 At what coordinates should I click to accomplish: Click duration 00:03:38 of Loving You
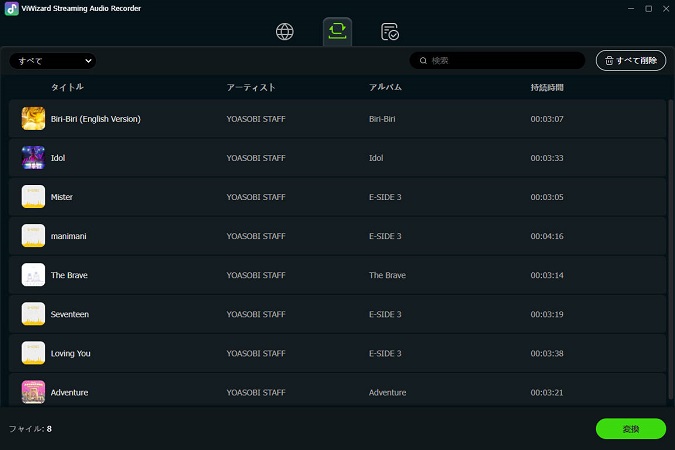pos(547,354)
